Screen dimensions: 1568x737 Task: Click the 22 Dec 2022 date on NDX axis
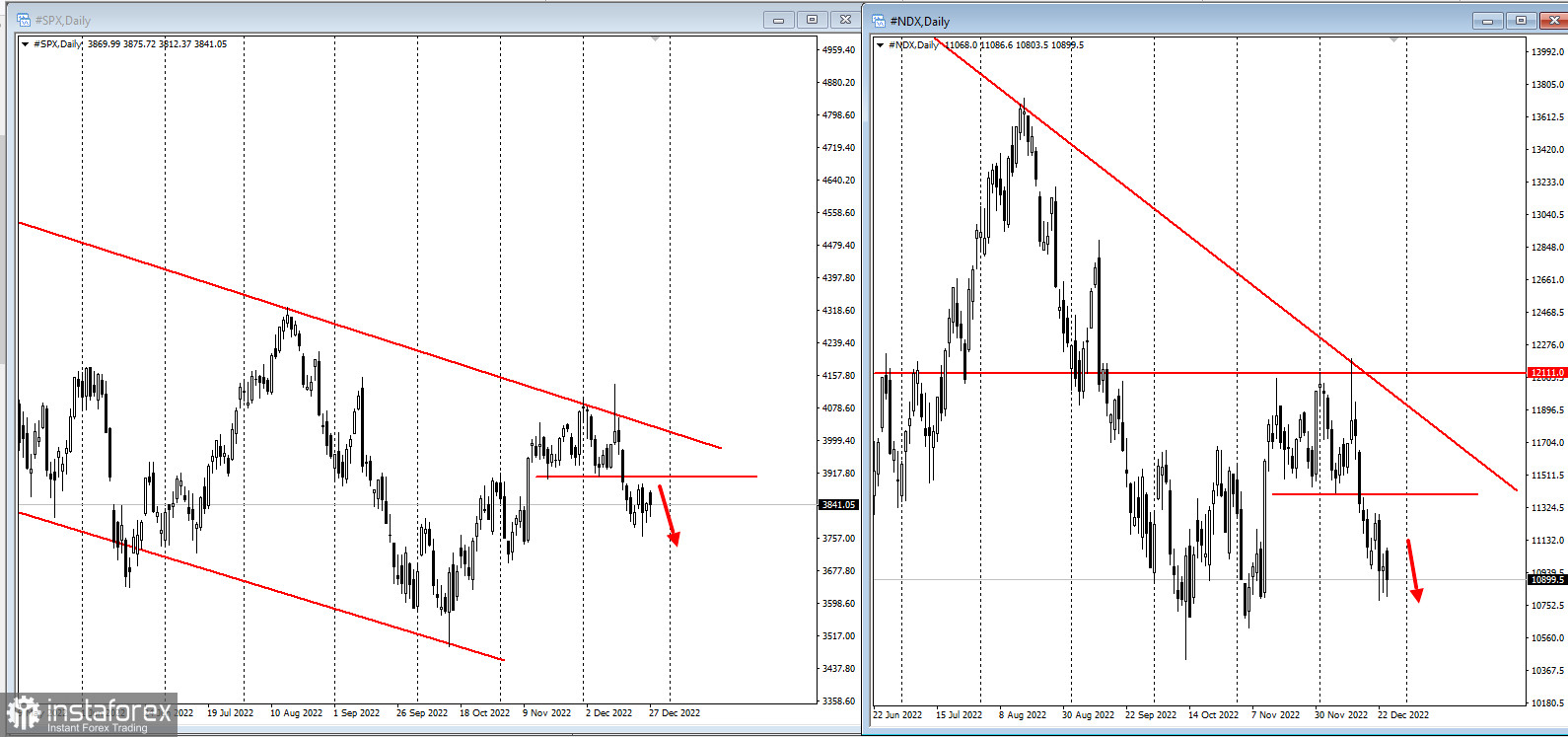pyautogui.click(x=1403, y=714)
